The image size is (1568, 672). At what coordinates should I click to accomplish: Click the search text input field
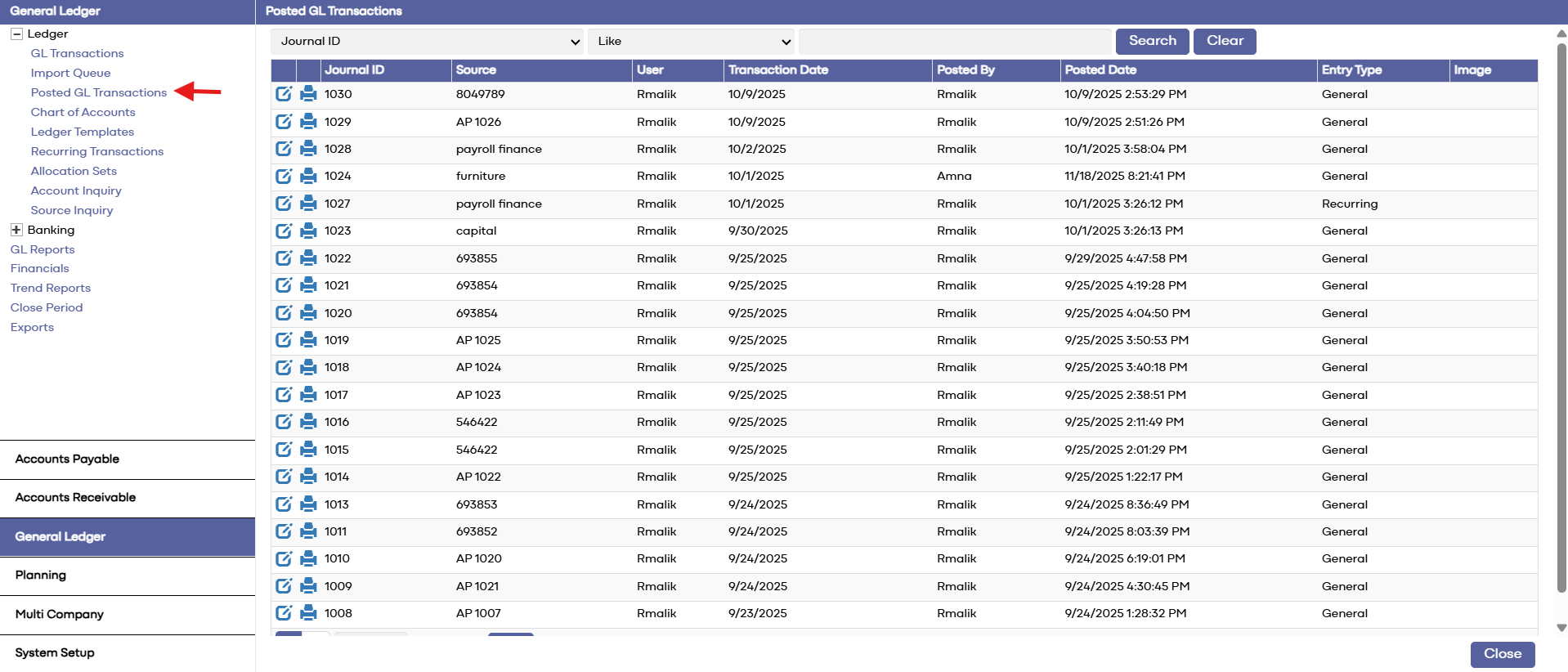pos(955,42)
